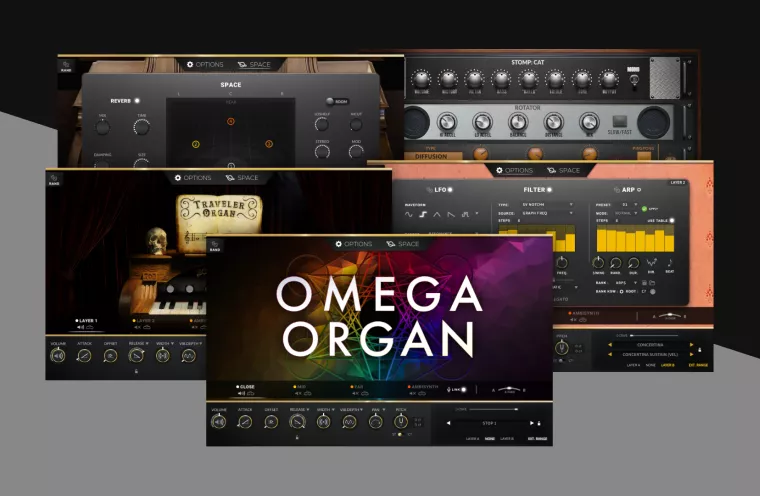
Task: Open Omega Organ Release dropdown arrow
Action: [x=309, y=410]
